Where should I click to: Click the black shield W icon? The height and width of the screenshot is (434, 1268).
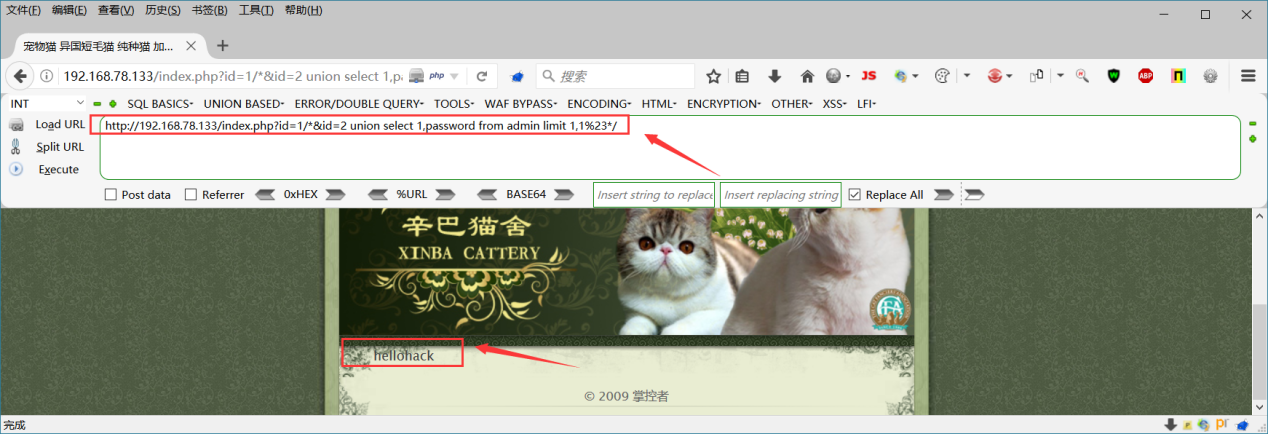[x=1115, y=76]
